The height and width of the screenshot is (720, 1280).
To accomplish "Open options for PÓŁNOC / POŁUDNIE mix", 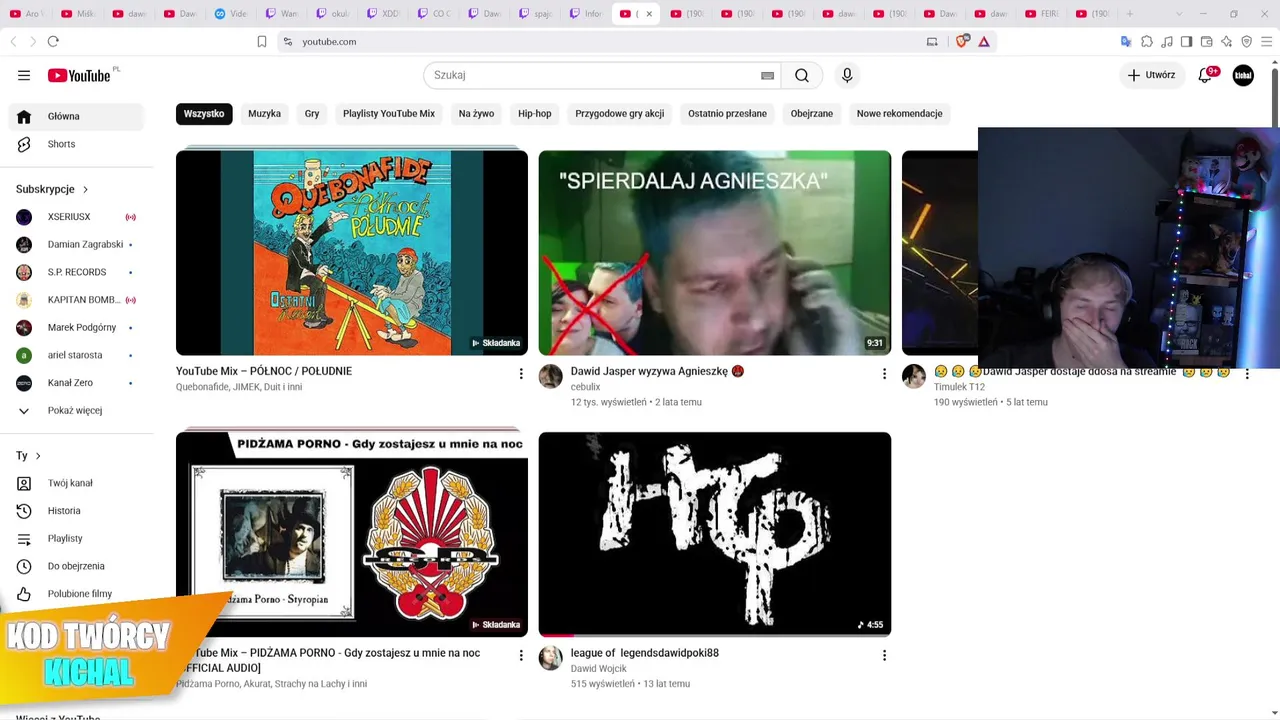I will (521, 374).
